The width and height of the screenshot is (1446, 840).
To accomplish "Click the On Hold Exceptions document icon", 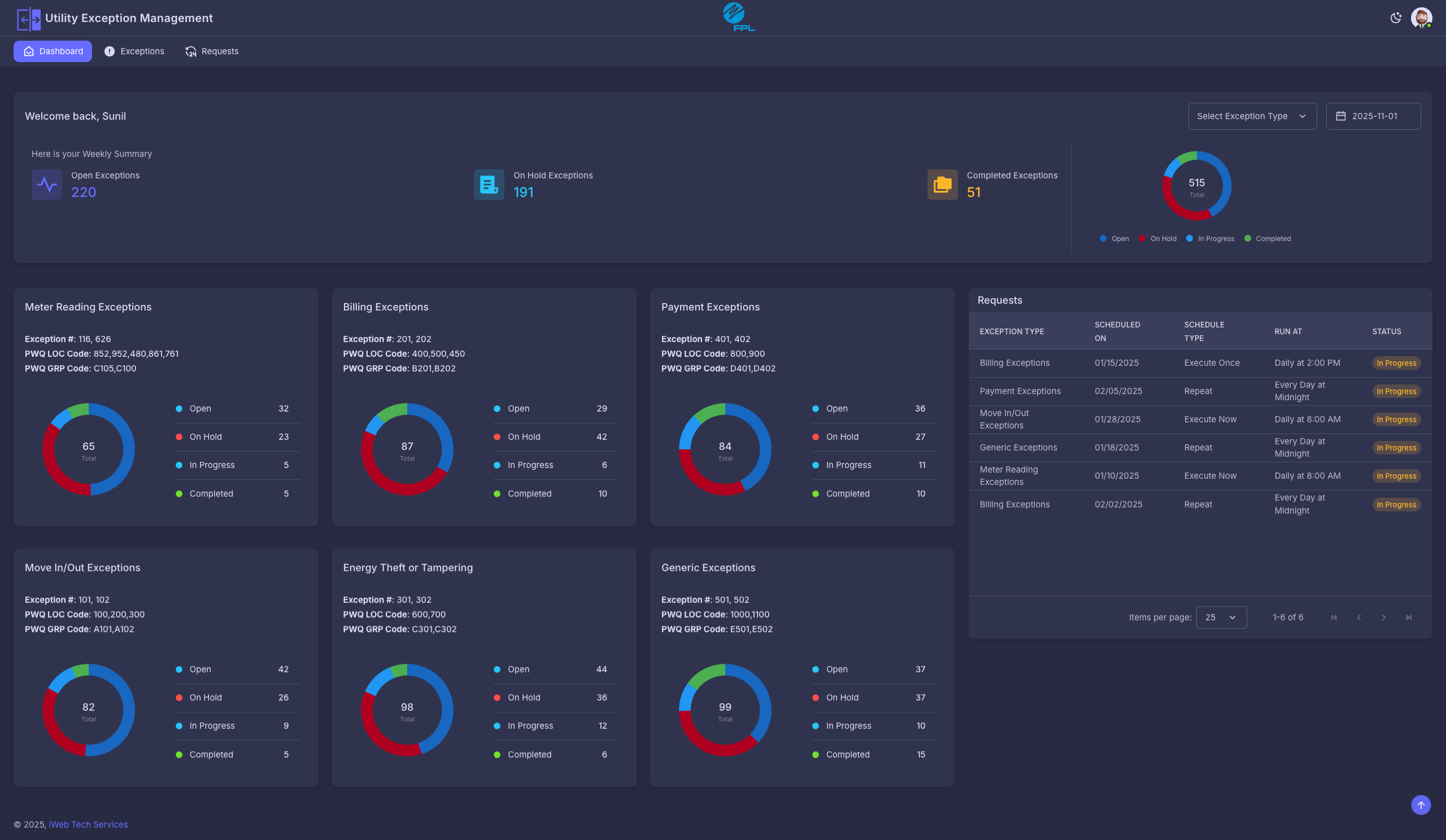I will (489, 184).
